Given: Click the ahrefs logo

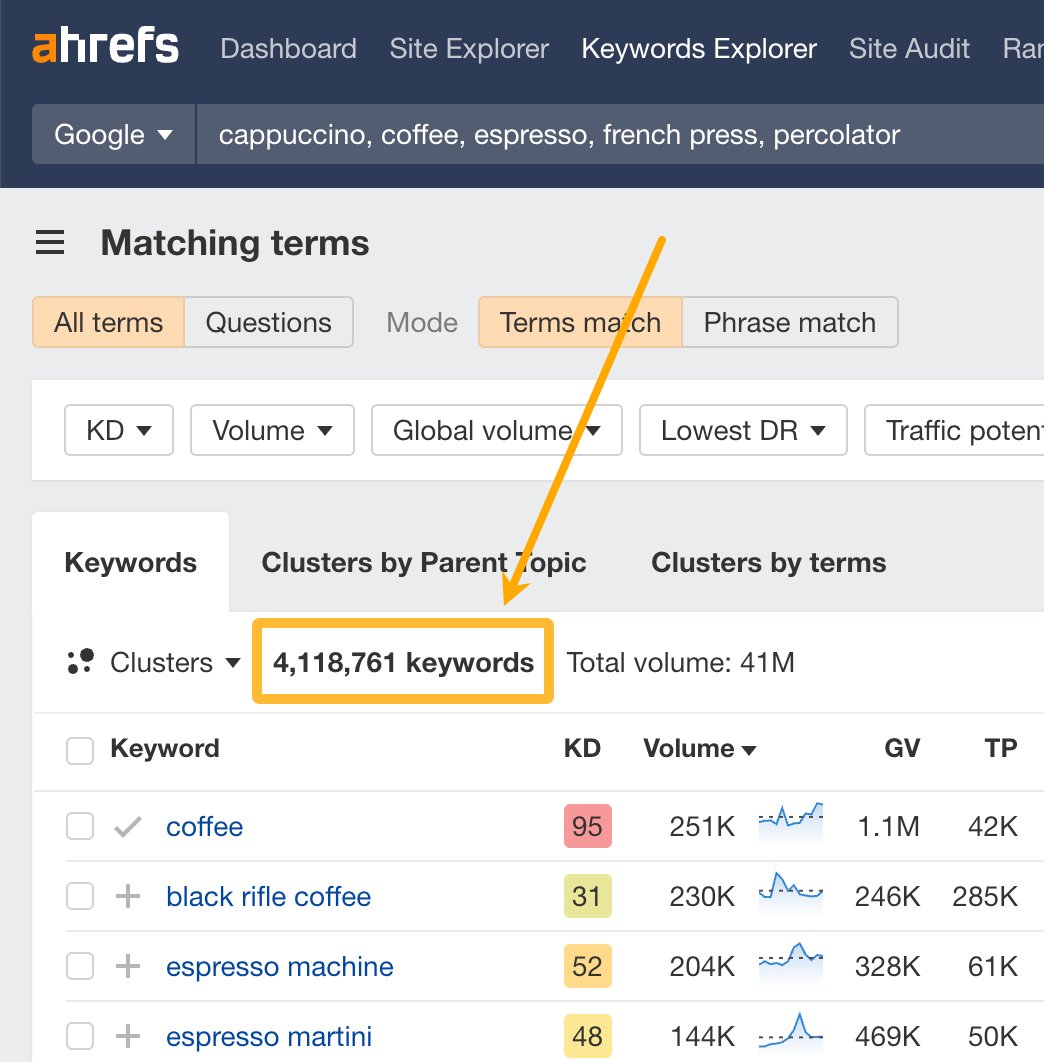Looking at the screenshot, I should (x=105, y=46).
